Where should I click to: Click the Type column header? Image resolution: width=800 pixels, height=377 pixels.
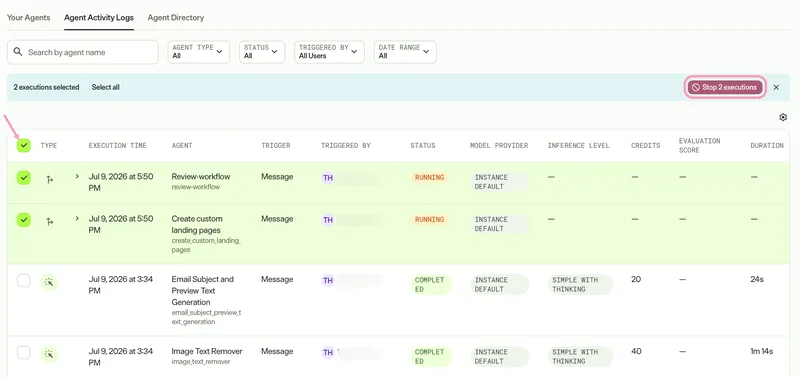point(48,145)
